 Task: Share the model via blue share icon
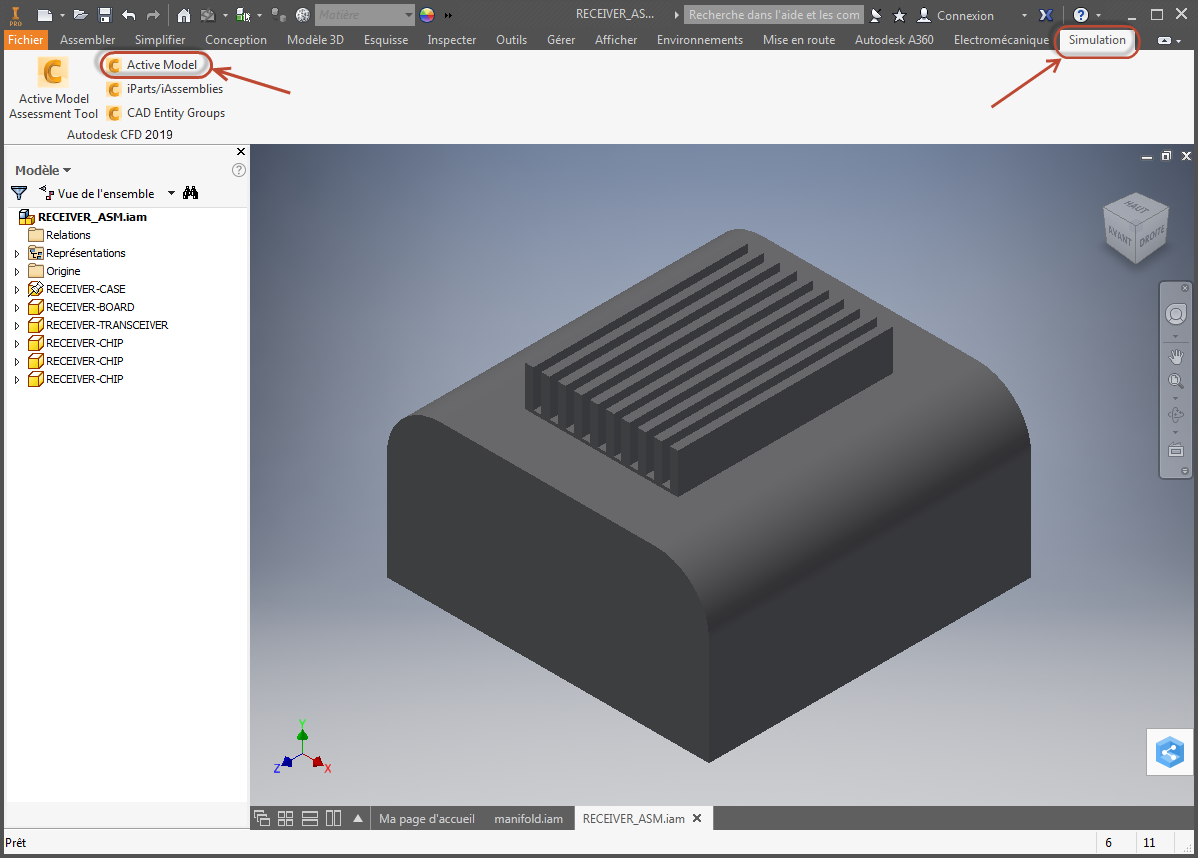tap(1170, 753)
